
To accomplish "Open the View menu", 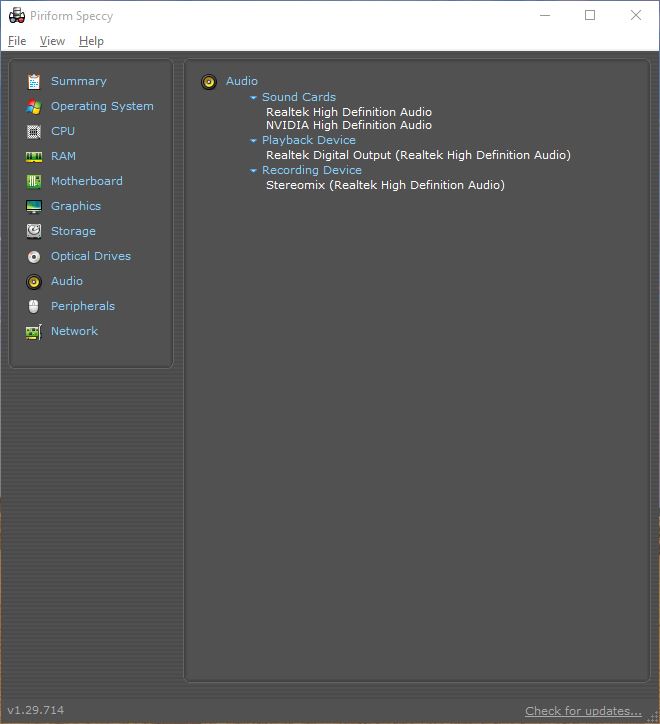I will coord(52,41).
